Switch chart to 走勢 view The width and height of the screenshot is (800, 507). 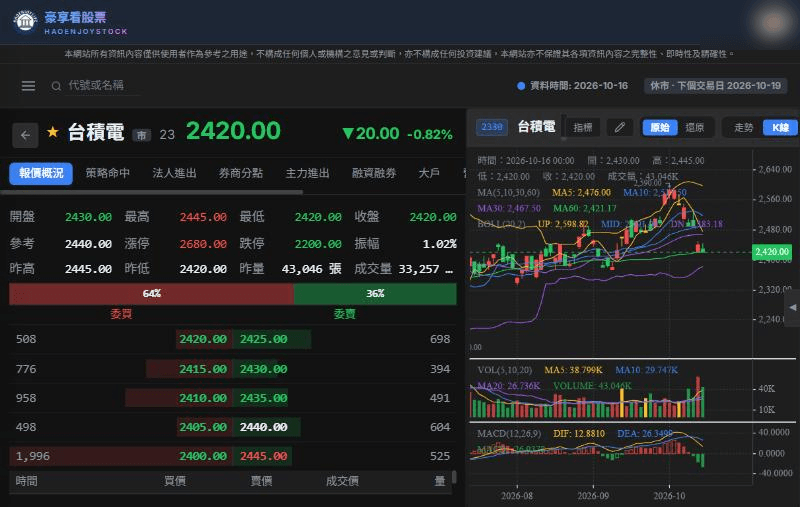click(743, 128)
